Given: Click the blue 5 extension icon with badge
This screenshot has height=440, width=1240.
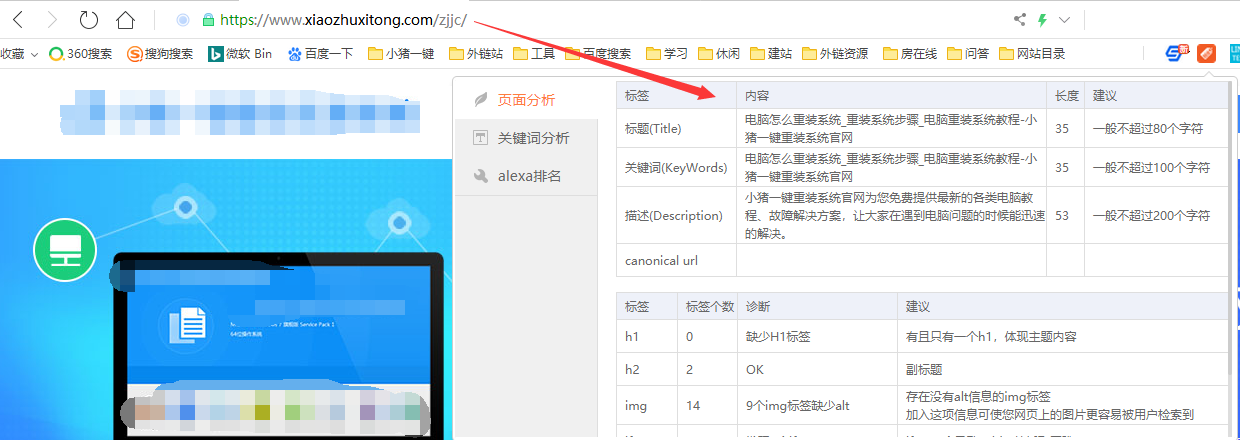Looking at the screenshot, I should [1178, 53].
